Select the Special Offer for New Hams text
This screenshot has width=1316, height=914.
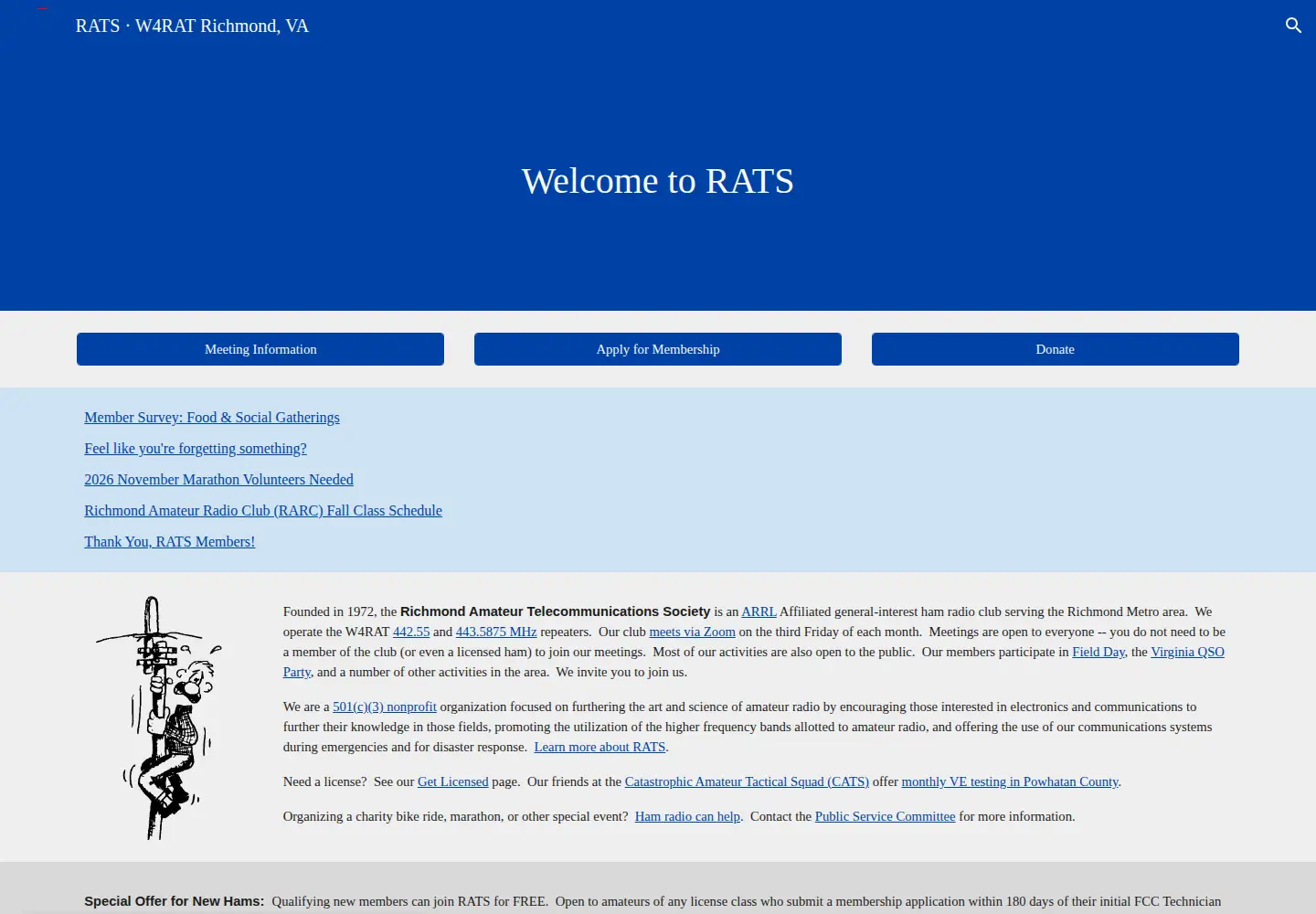(174, 901)
